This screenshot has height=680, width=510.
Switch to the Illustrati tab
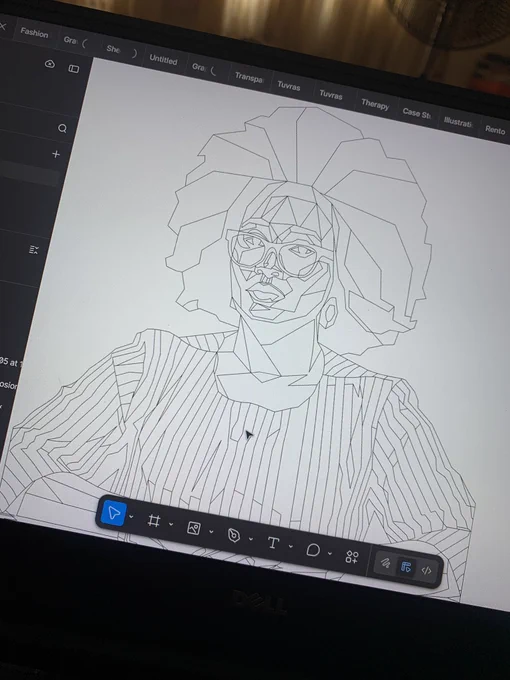click(458, 122)
